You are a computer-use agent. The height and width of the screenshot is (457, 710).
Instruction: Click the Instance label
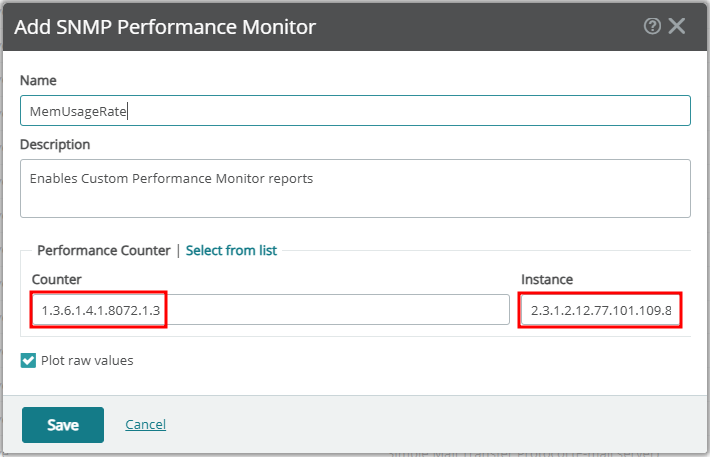[547, 279]
